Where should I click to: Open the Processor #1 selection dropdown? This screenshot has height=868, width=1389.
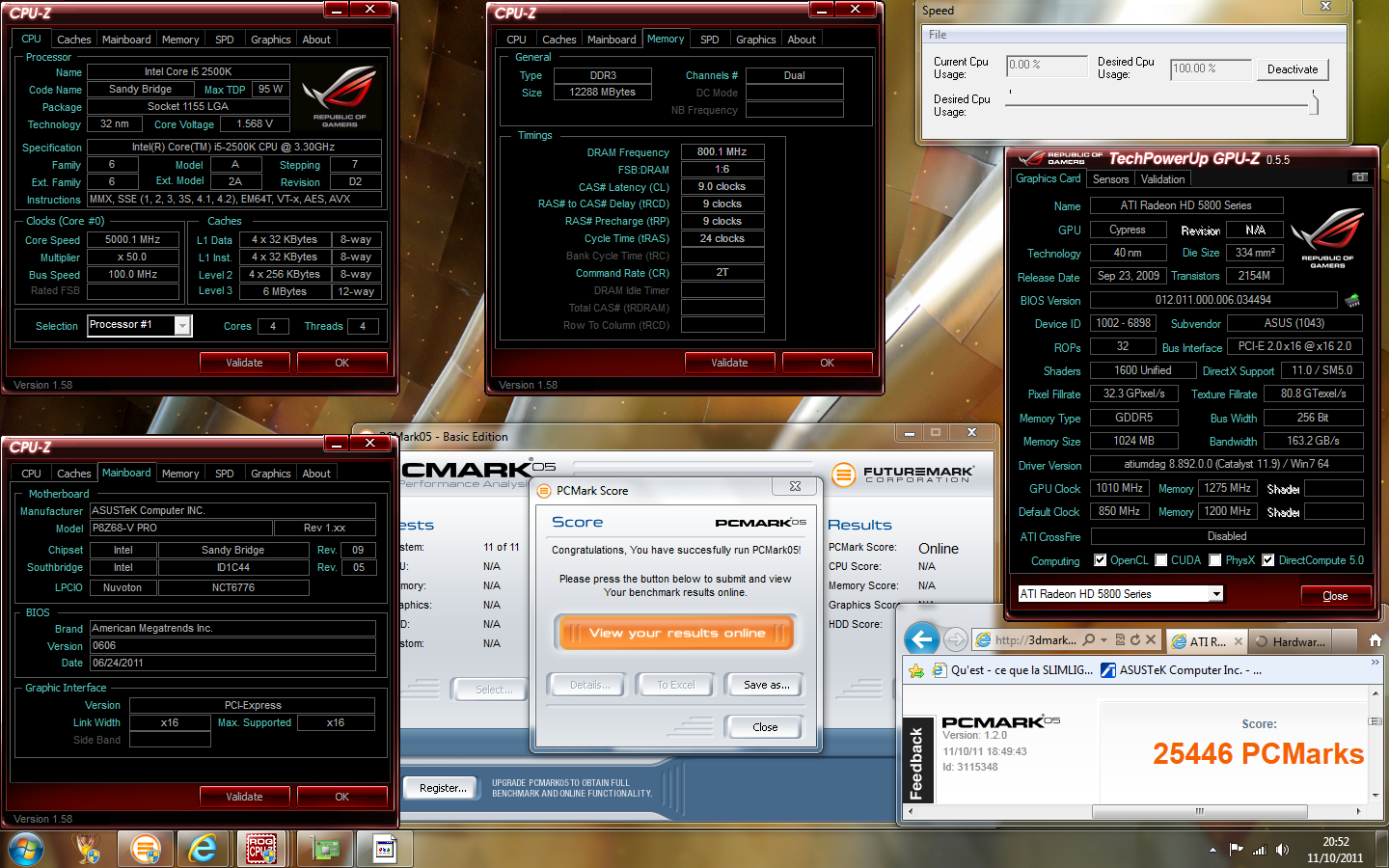[x=182, y=326]
